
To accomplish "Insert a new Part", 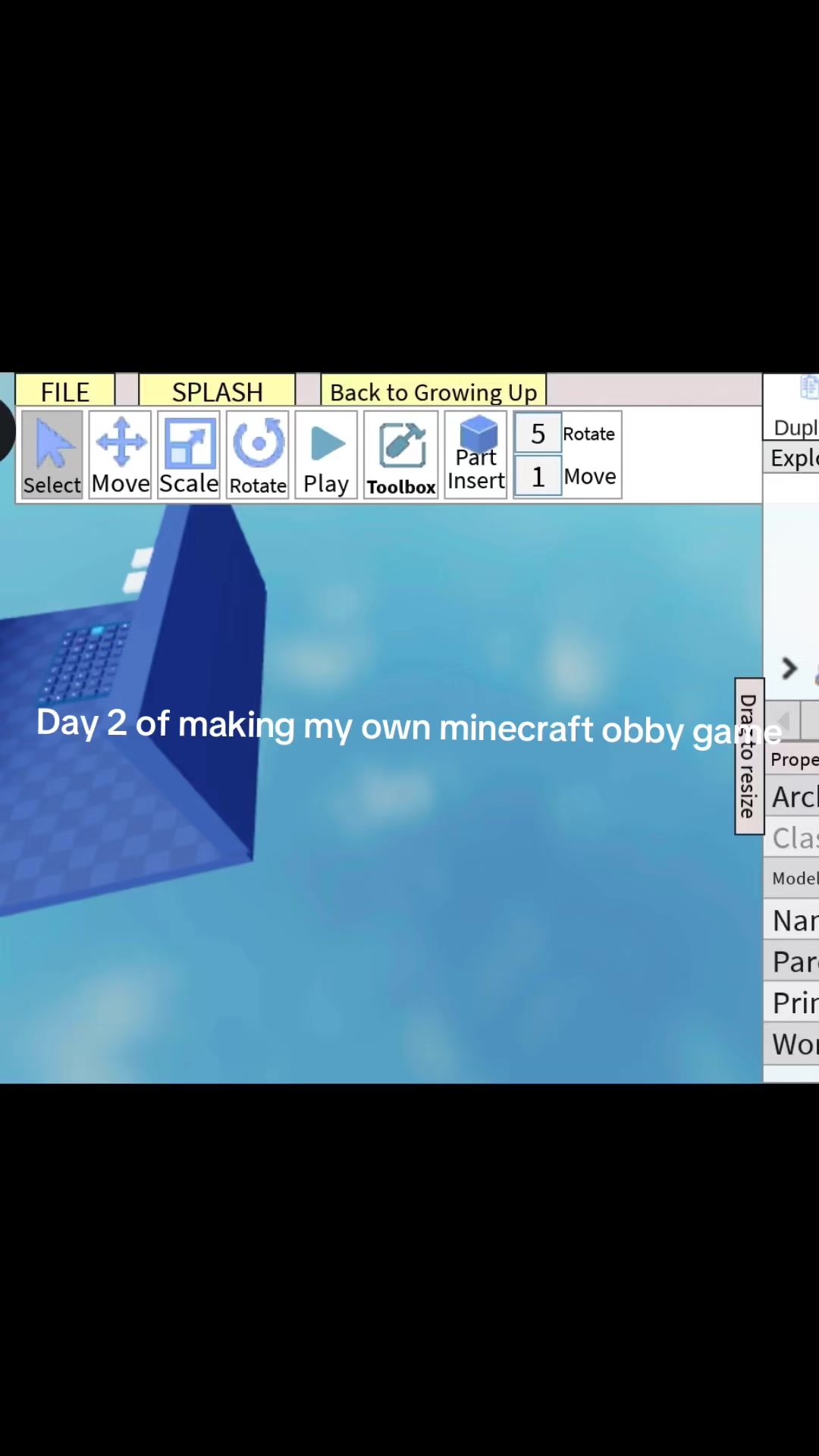I will coord(475,455).
